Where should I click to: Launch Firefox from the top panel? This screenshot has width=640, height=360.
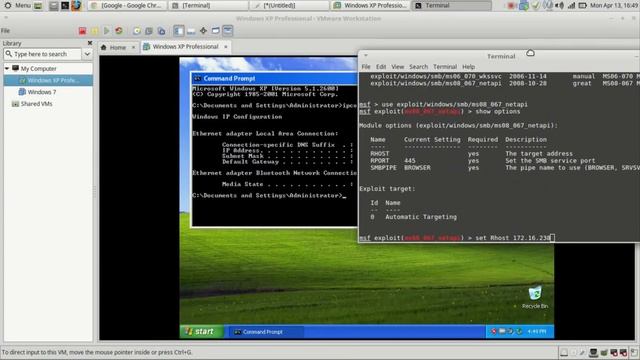coord(76,5)
